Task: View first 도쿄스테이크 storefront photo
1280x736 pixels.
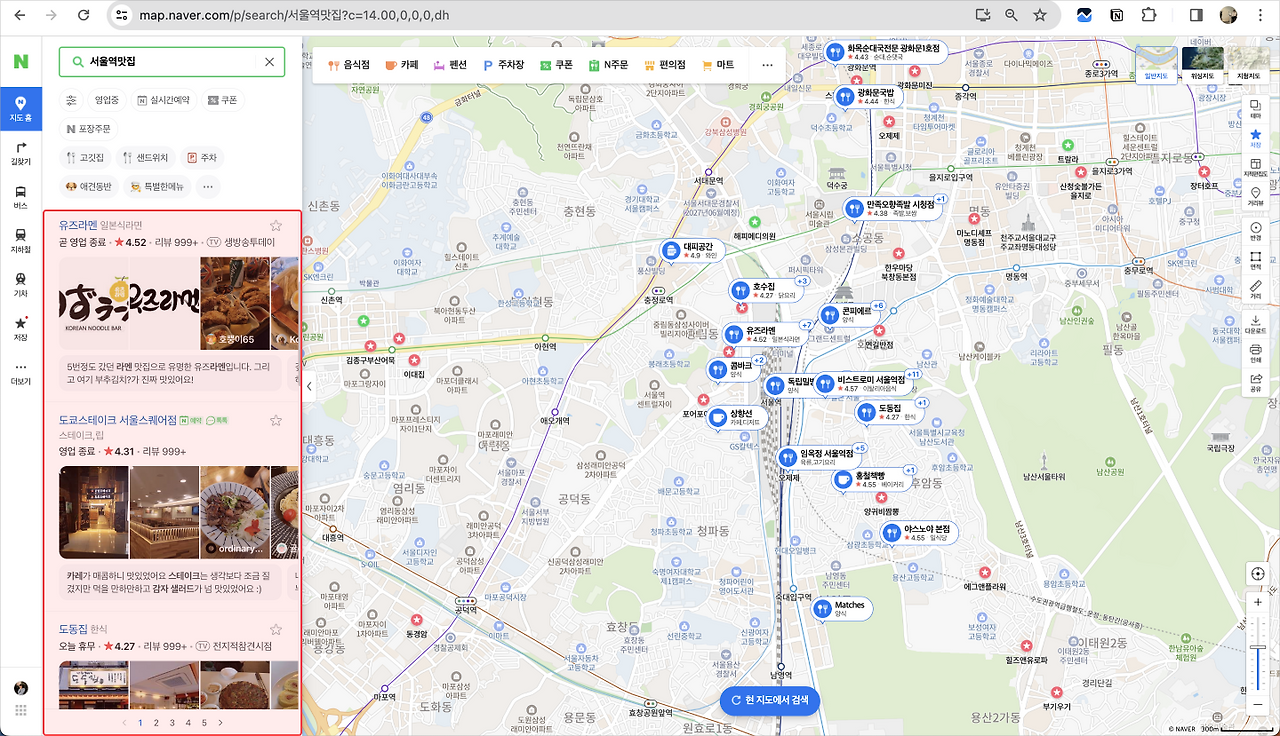Action: (93, 512)
